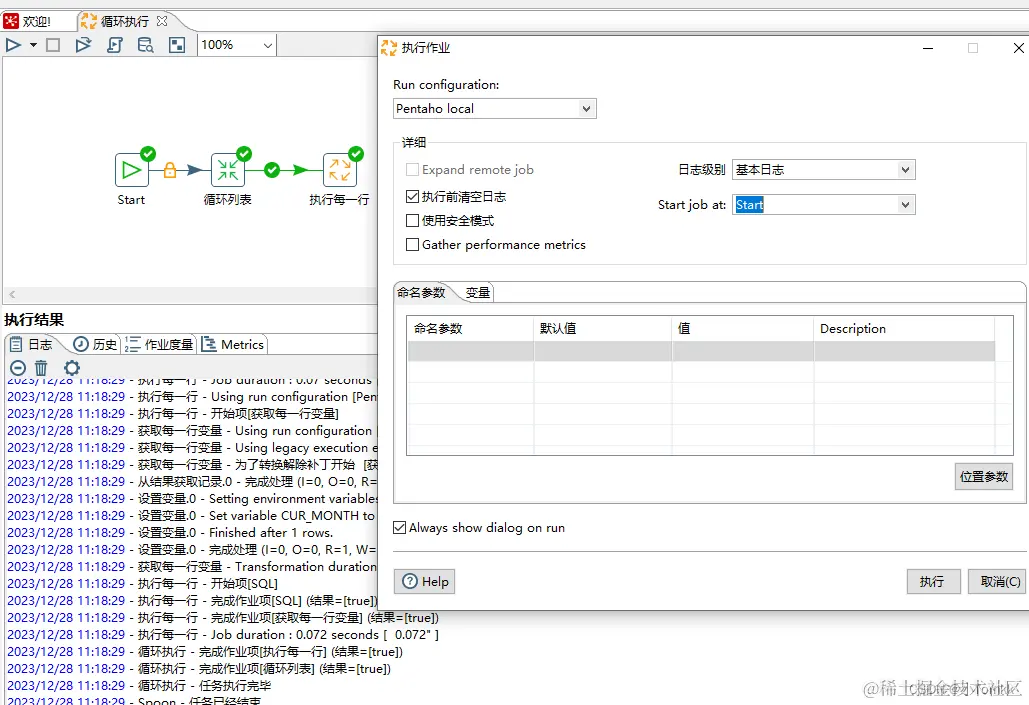1029x705 pixels.
Task: Stop the running job via stop icon
Action: 53,45
